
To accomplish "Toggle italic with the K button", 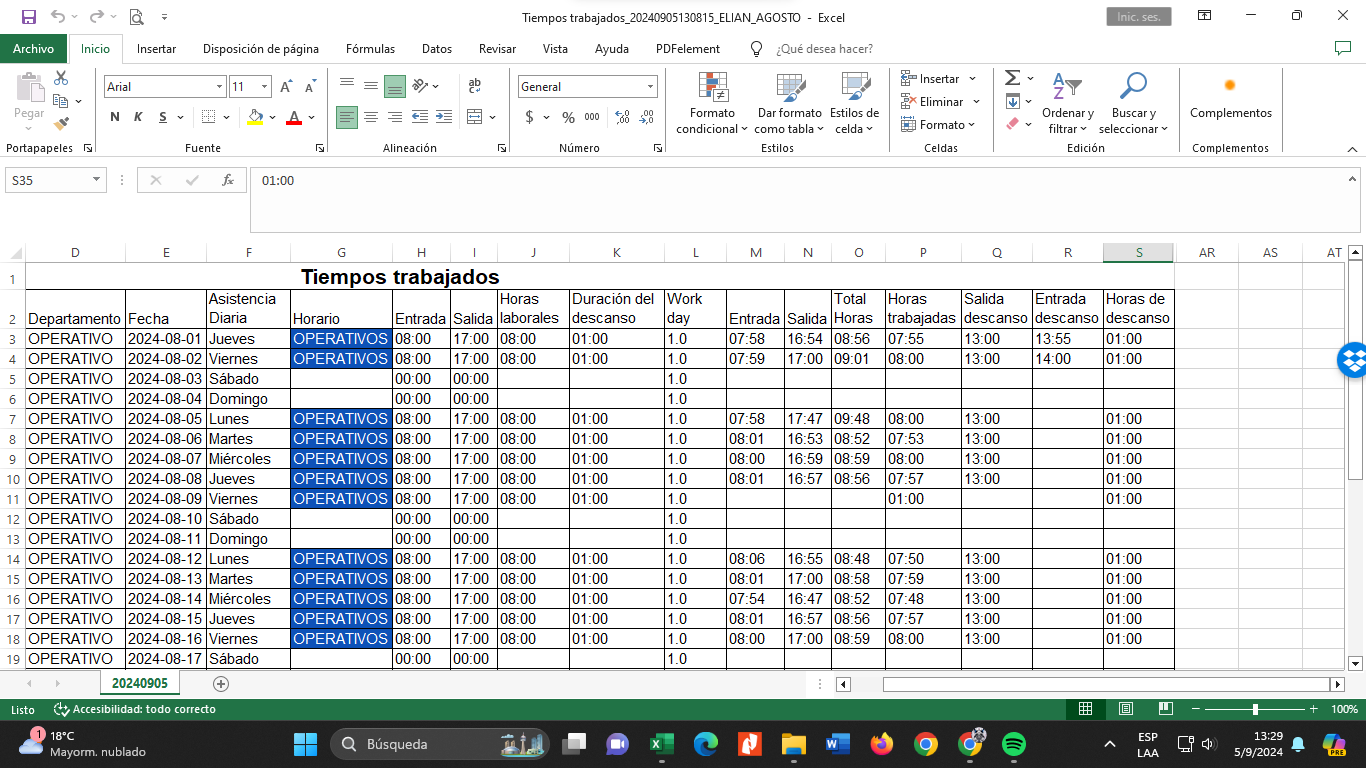I will pos(138,117).
